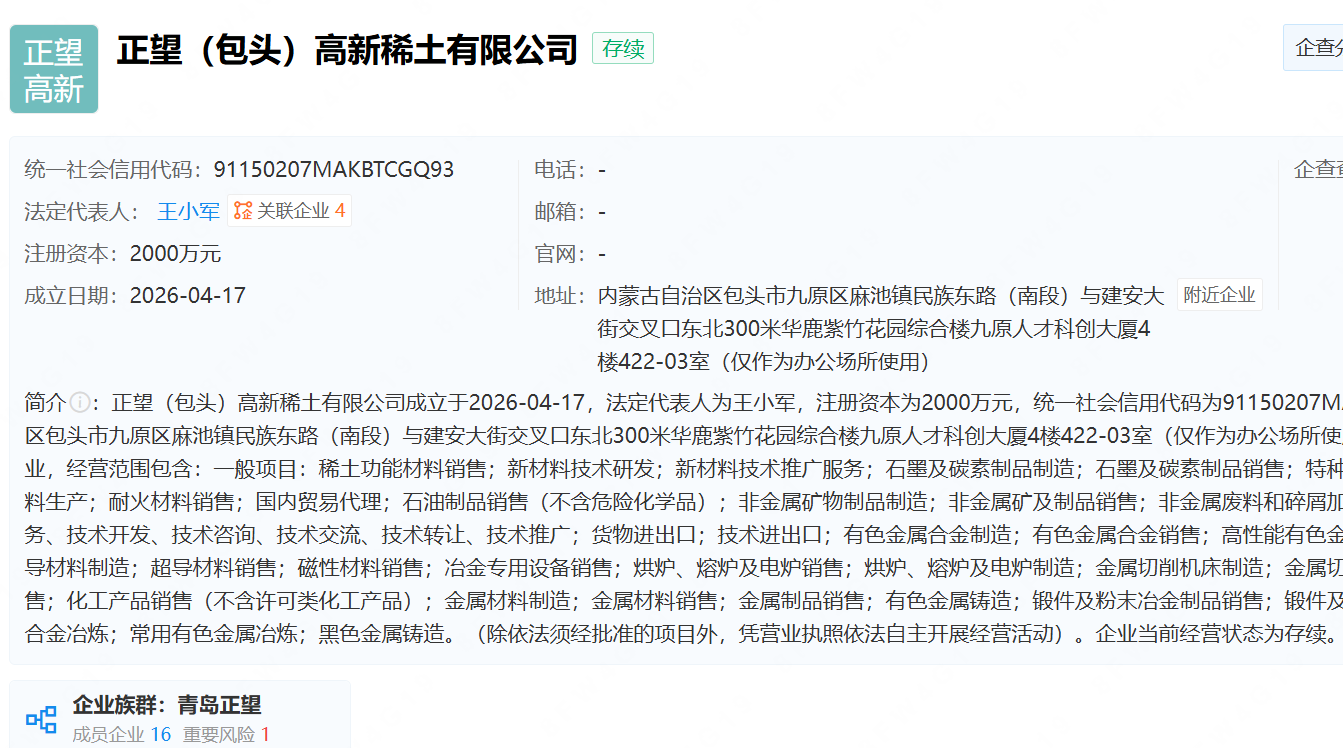The height and width of the screenshot is (748, 1343).
Task: Click the 正望高新 company logo tile
Action: (x=54, y=69)
